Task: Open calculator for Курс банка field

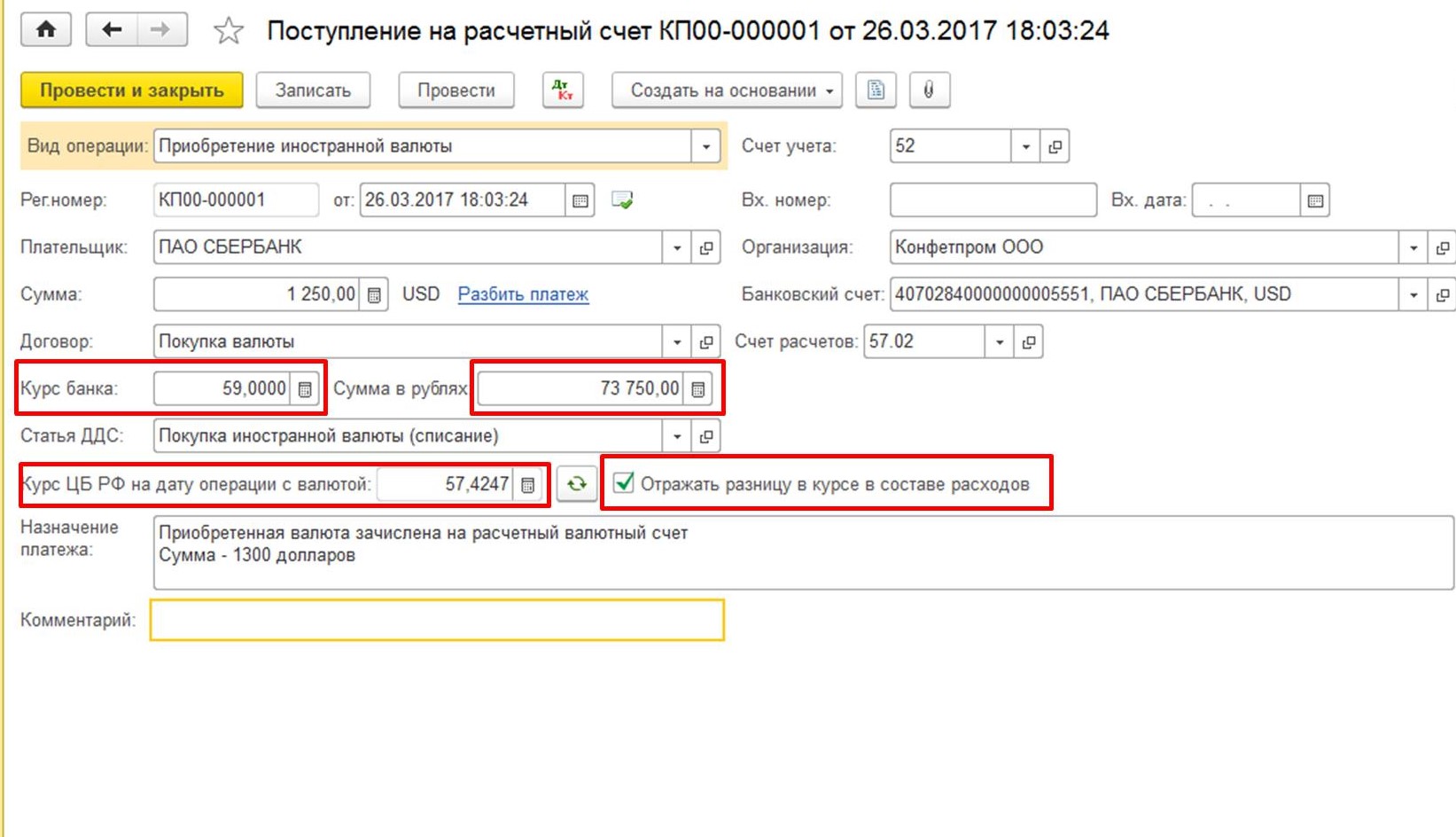Action: [305, 389]
